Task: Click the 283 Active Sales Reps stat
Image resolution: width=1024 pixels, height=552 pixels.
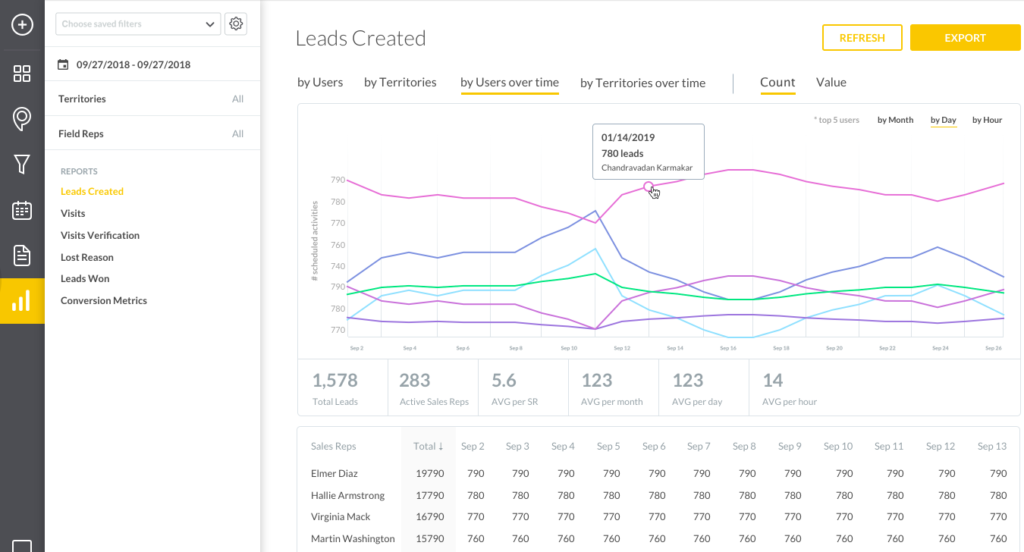Action: click(433, 387)
